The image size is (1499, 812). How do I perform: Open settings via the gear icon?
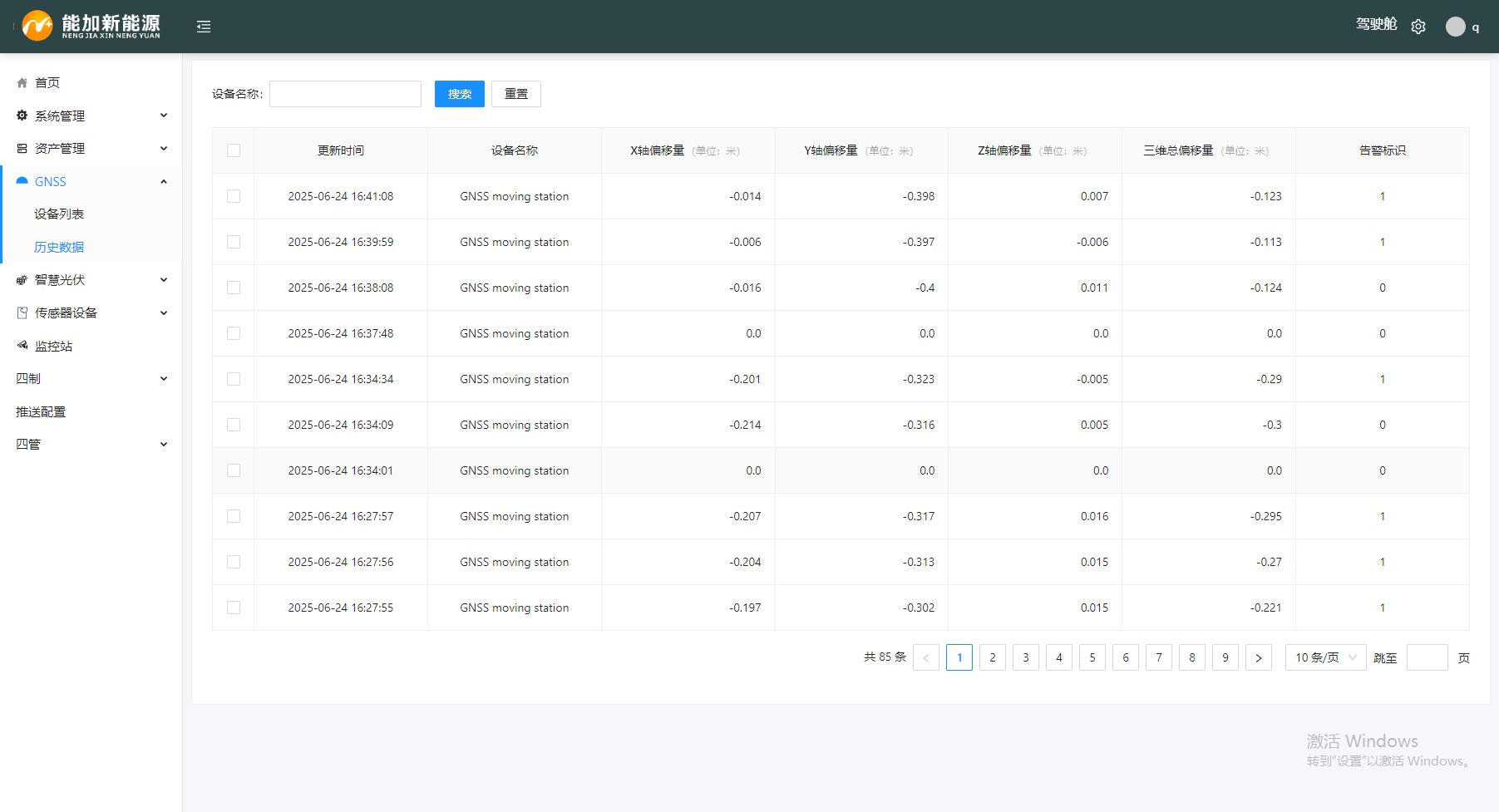coord(1418,27)
